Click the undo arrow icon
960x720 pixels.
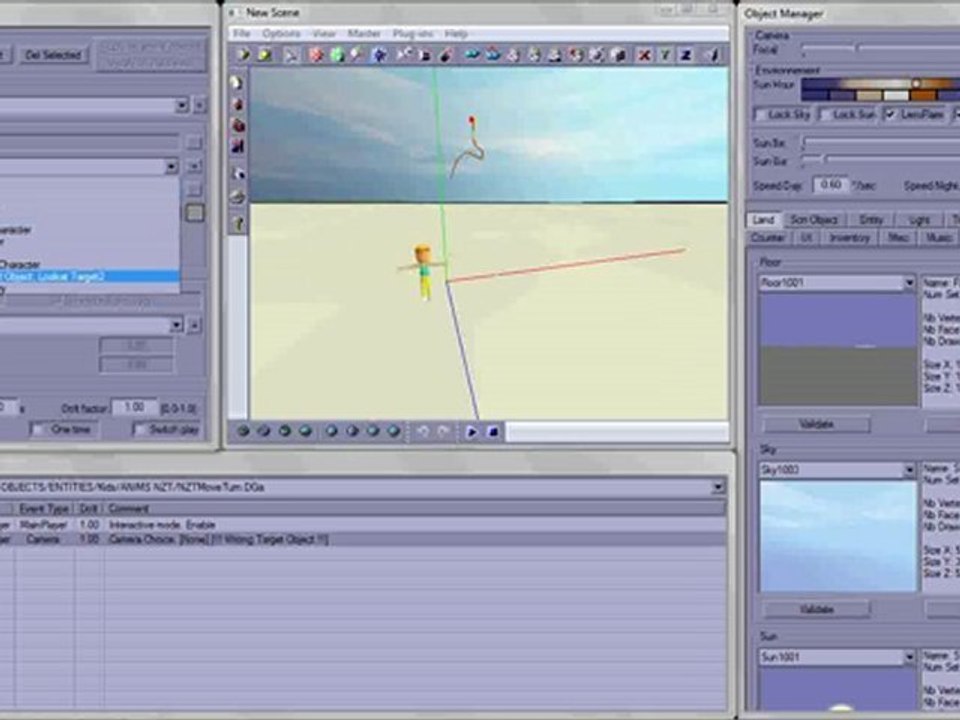click(422, 432)
